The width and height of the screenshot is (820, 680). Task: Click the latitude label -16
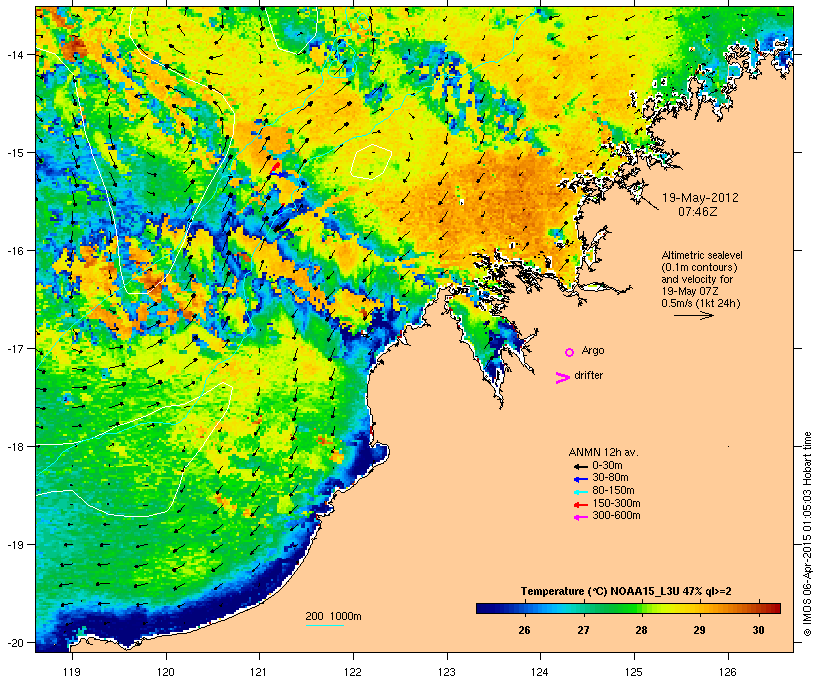pyautogui.click(x=15, y=251)
